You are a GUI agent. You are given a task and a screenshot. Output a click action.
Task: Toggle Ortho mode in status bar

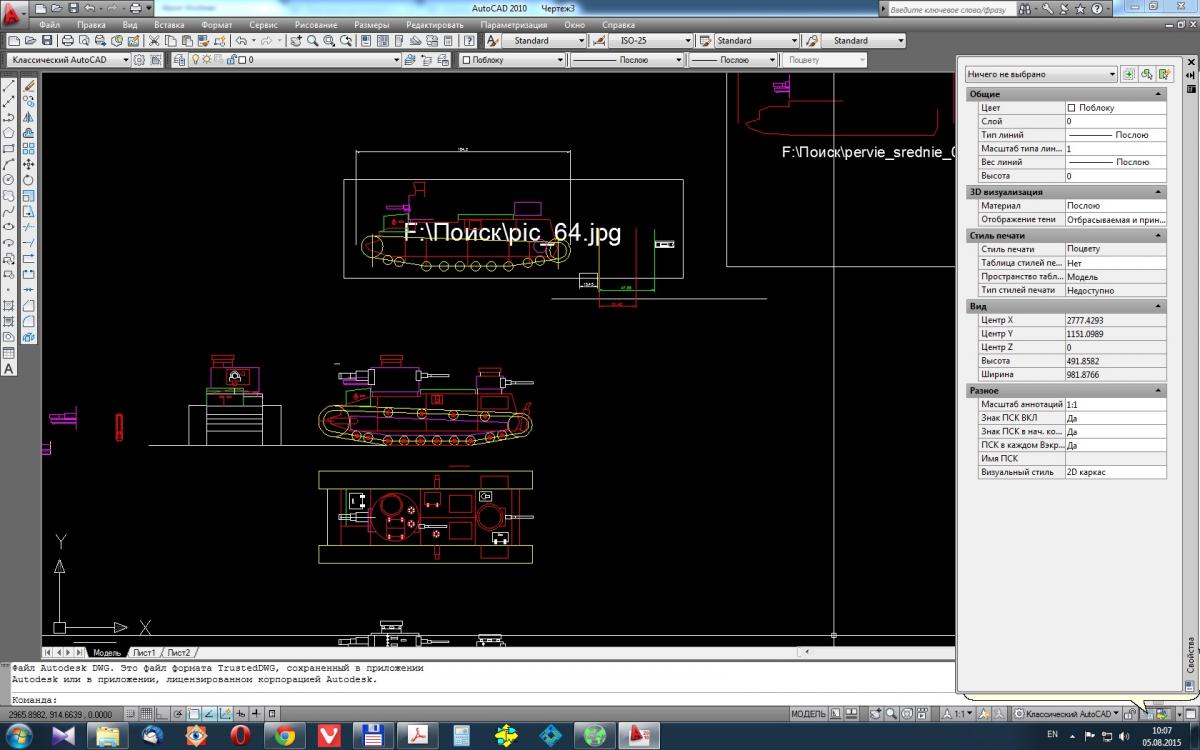pos(163,714)
